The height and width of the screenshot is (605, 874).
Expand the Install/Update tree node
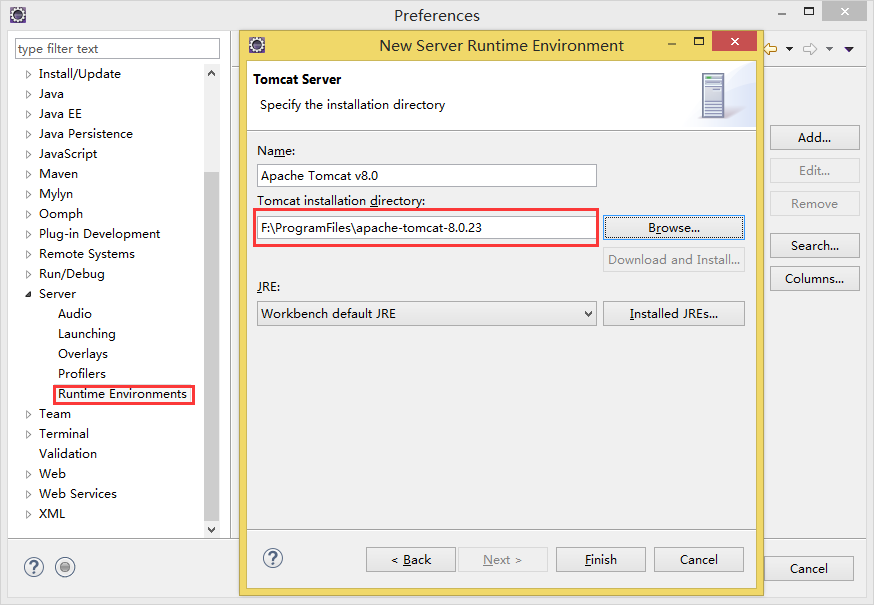tap(28, 74)
